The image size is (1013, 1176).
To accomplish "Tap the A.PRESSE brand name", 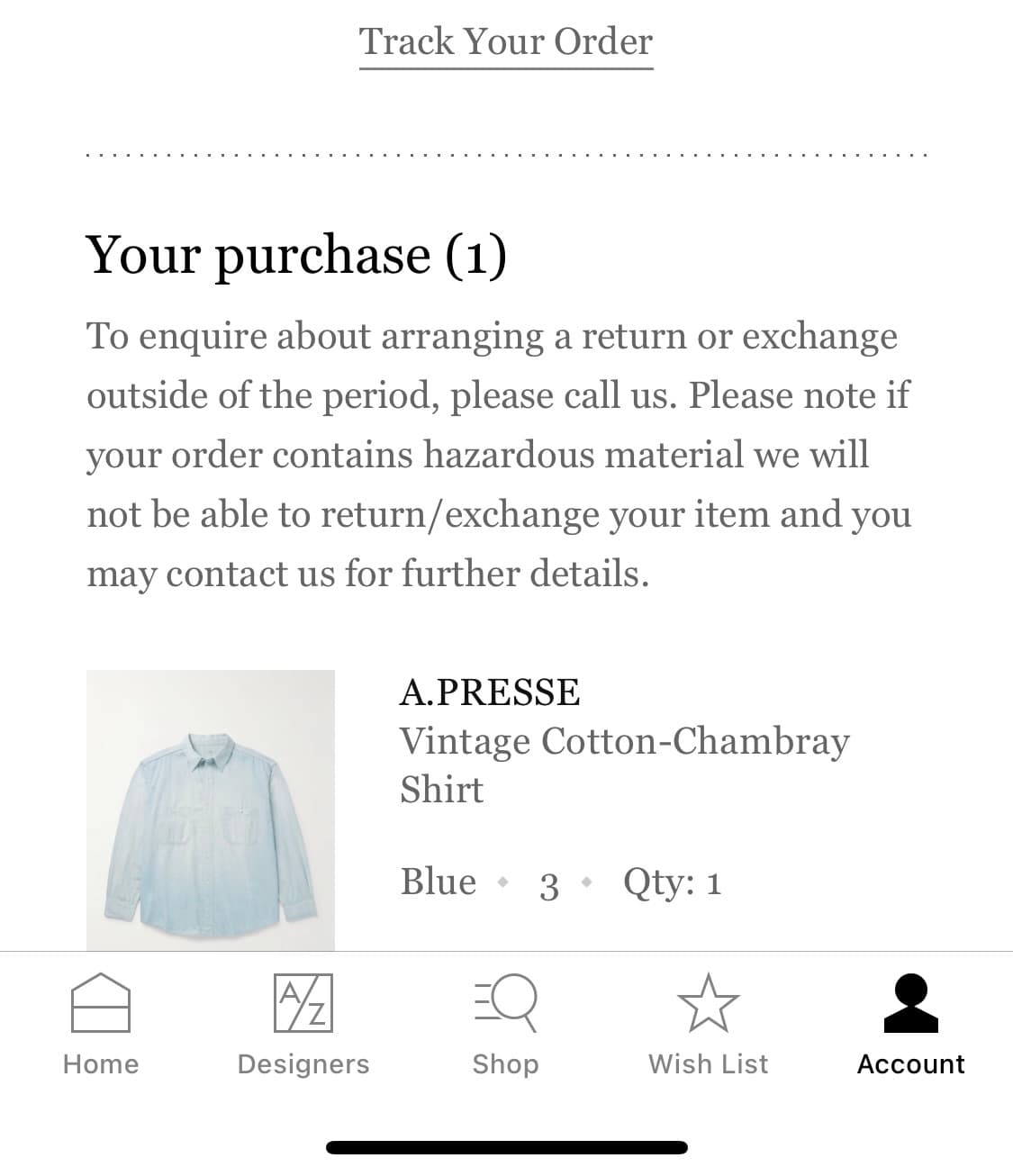I will pos(490,692).
